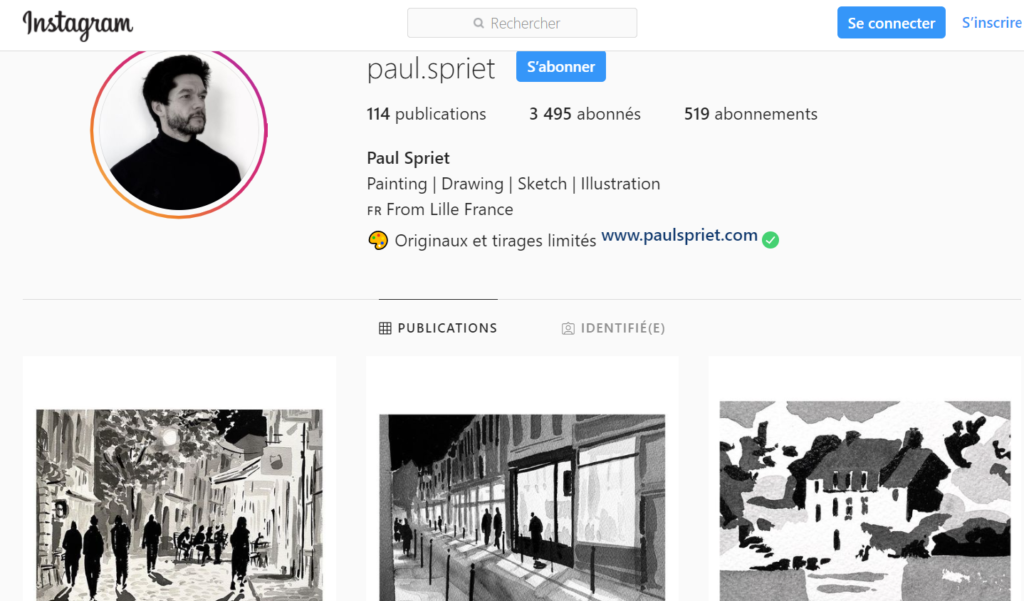This screenshot has width=1024, height=601.
Task: Open the S'inscrire link
Action: click(x=991, y=23)
